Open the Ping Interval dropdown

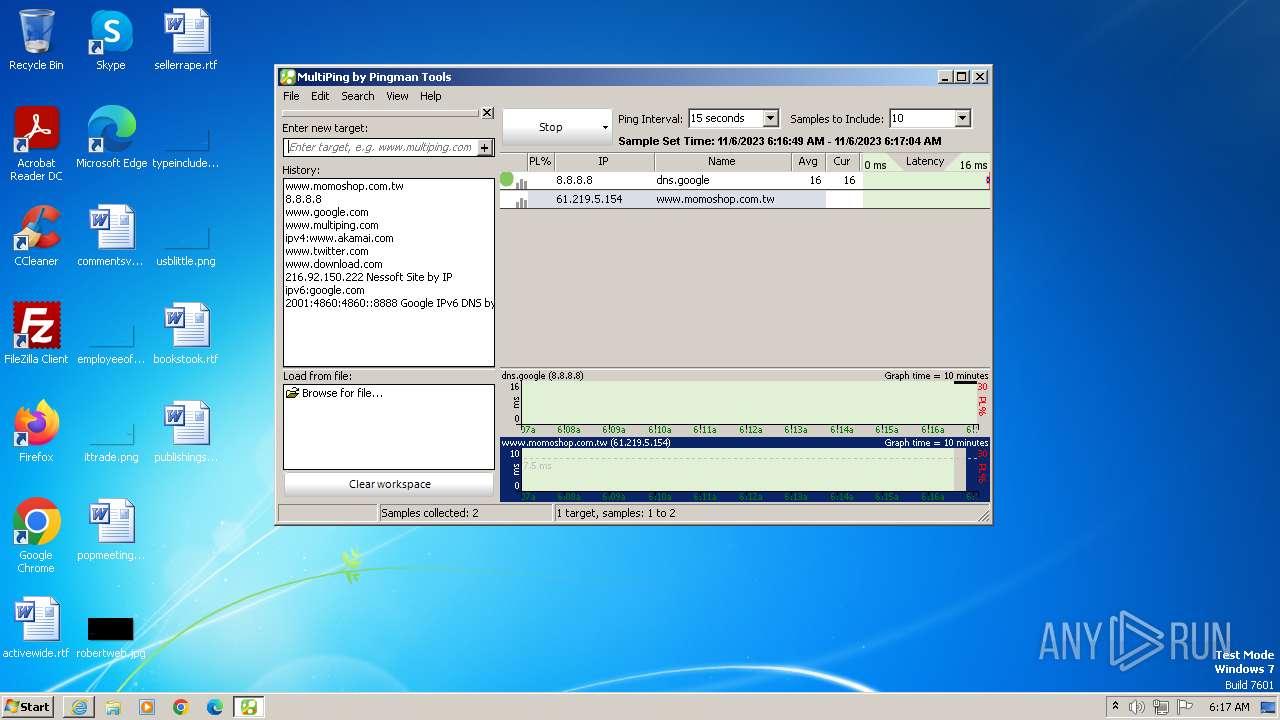[x=770, y=118]
